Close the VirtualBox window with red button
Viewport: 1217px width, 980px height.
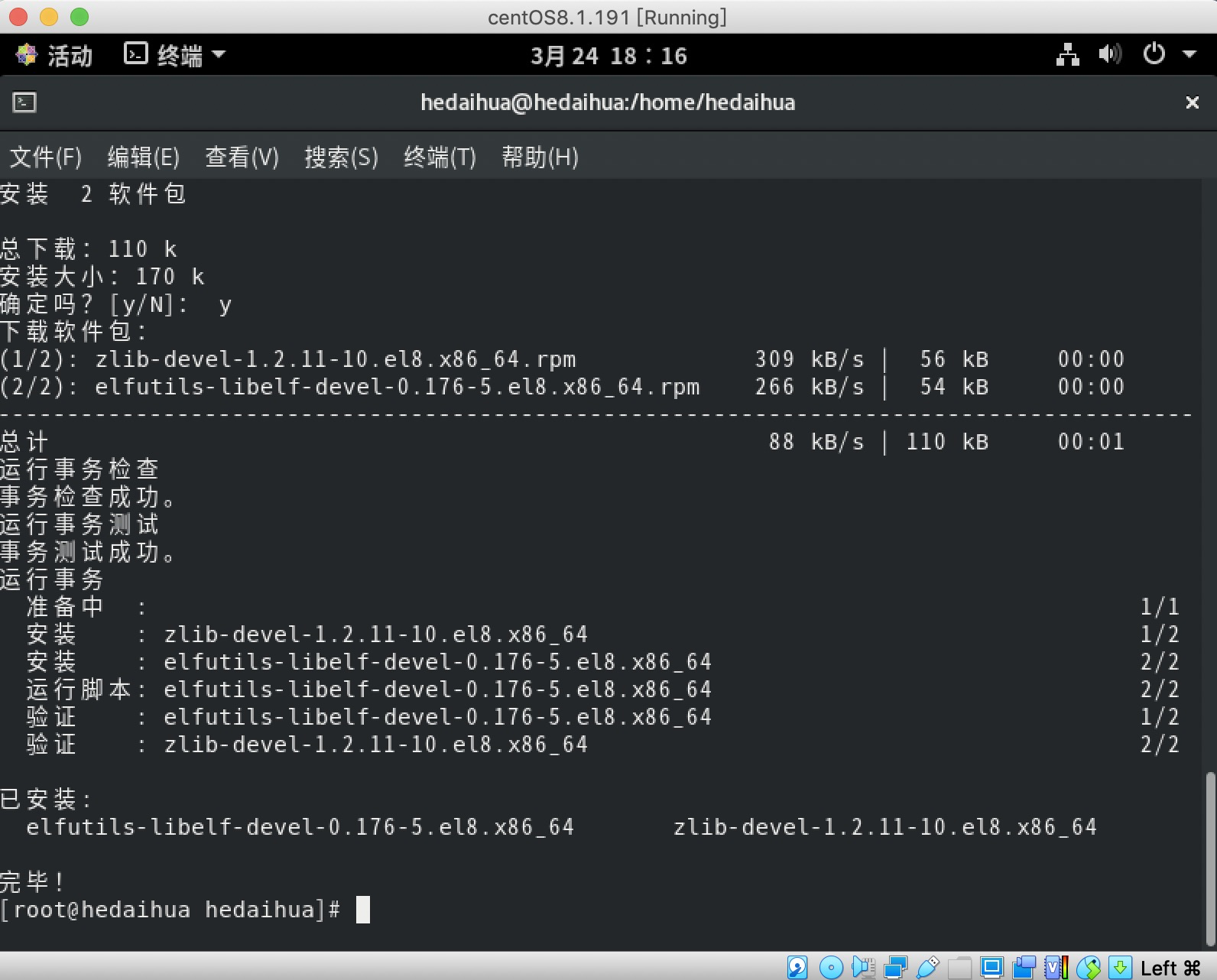[x=18, y=17]
